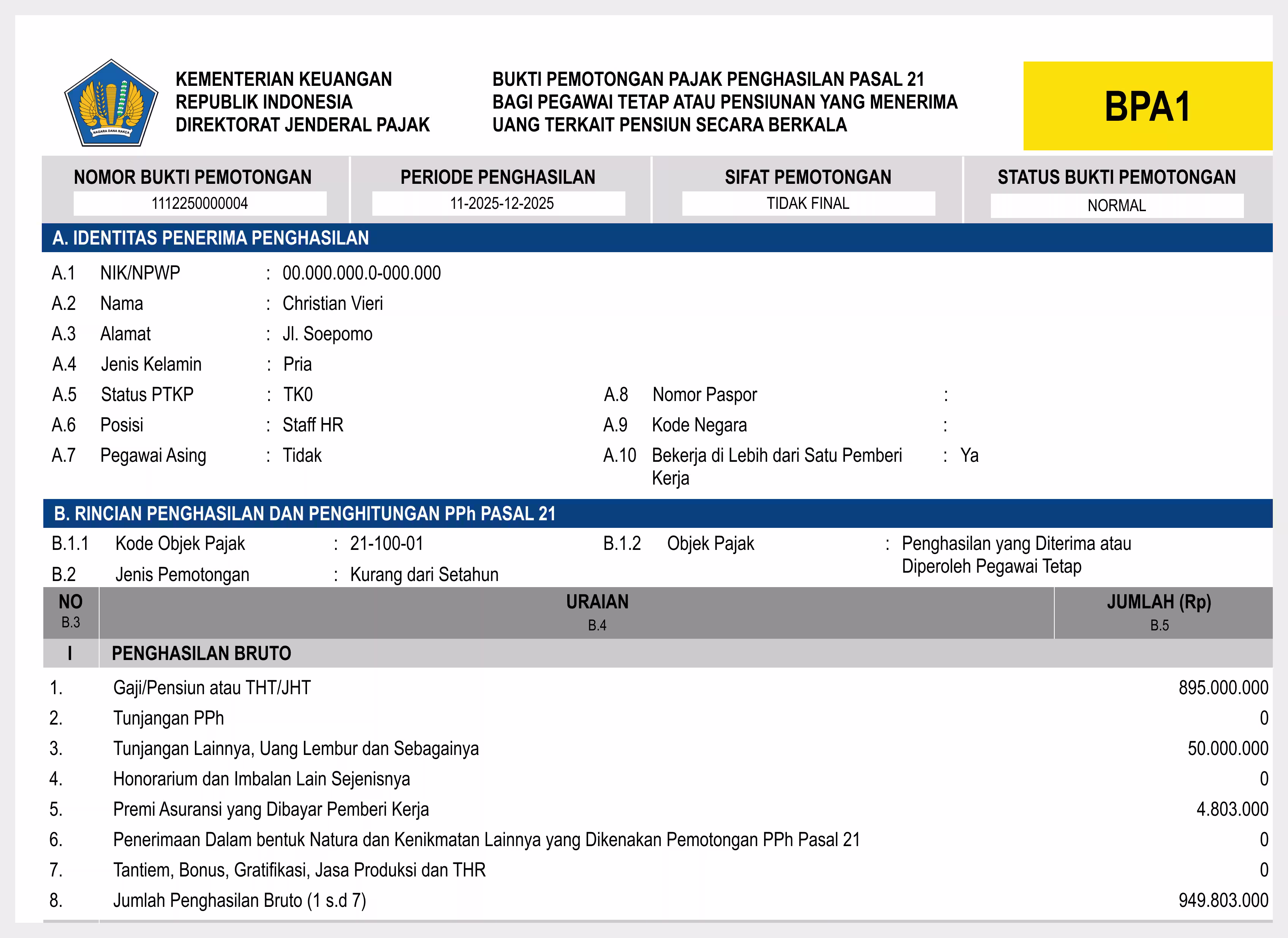Click the Kementerian Keuangan emblem logo
The image size is (1288, 938).
pyautogui.click(x=111, y=103)
